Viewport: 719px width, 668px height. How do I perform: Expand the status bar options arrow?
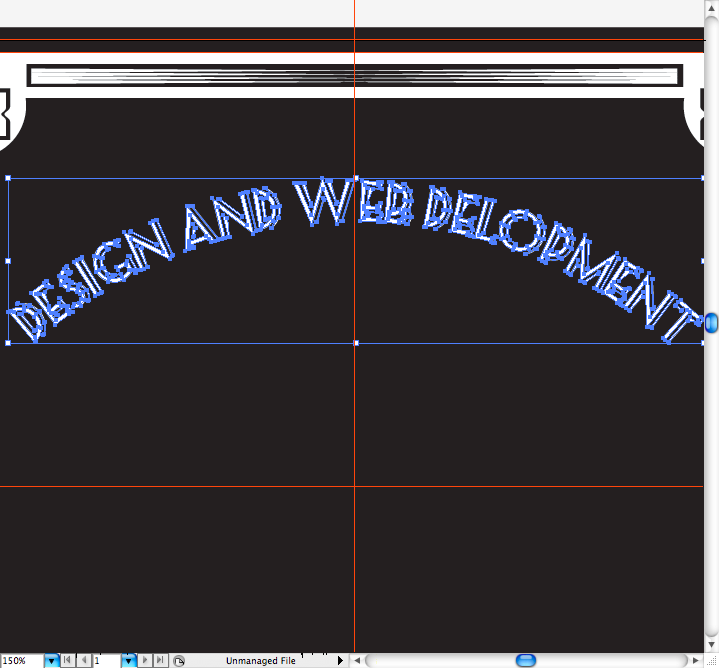click(x=340, y=660)
